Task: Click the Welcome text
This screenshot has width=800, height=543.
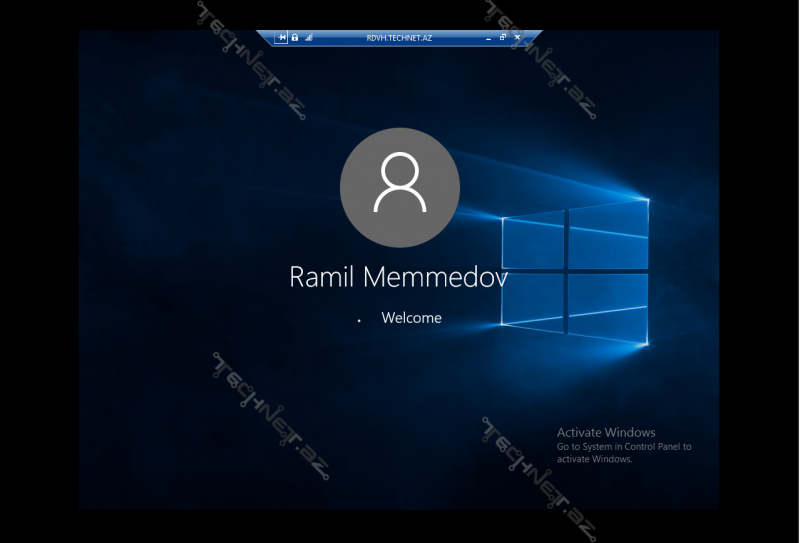Action: 411,318
